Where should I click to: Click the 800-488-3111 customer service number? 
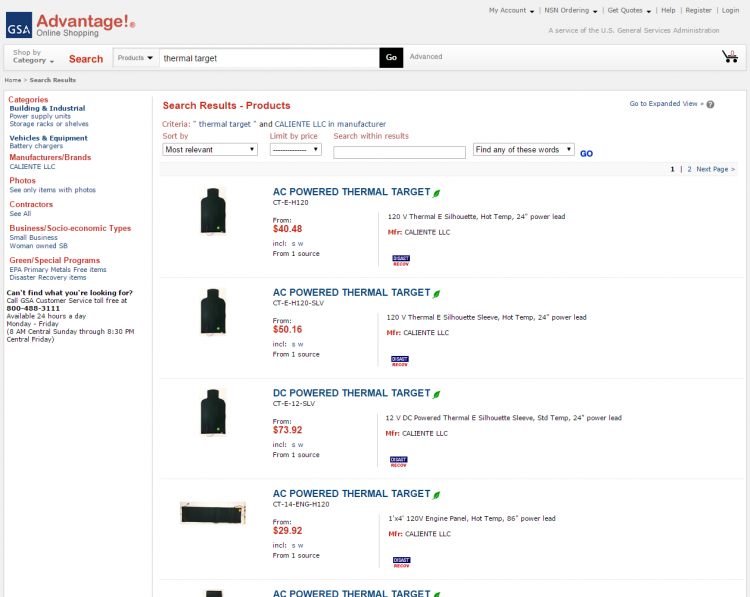[x=33, y=309]
